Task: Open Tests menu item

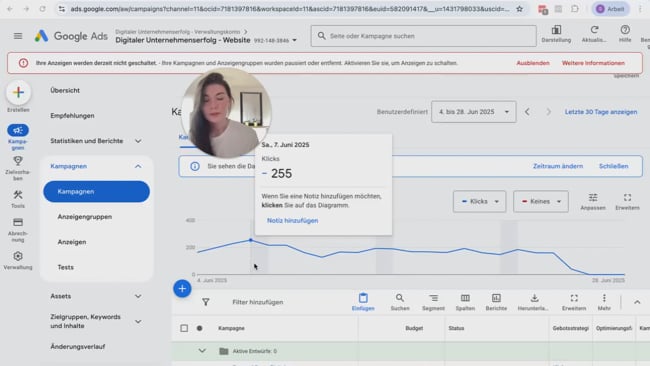Action: [65, 267]
